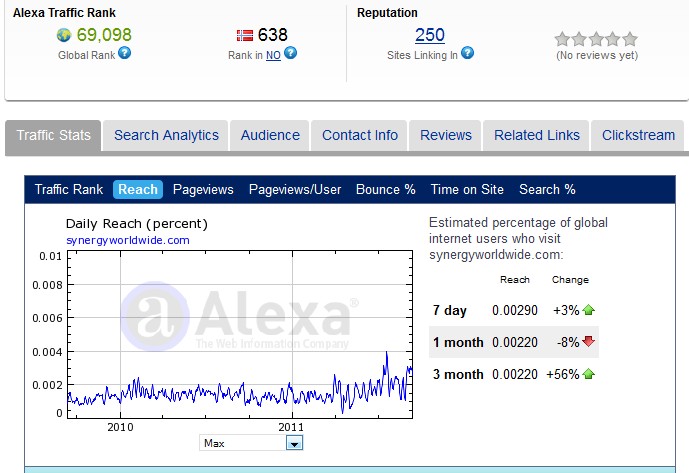Click the review stars rating

tap(596, 39)
